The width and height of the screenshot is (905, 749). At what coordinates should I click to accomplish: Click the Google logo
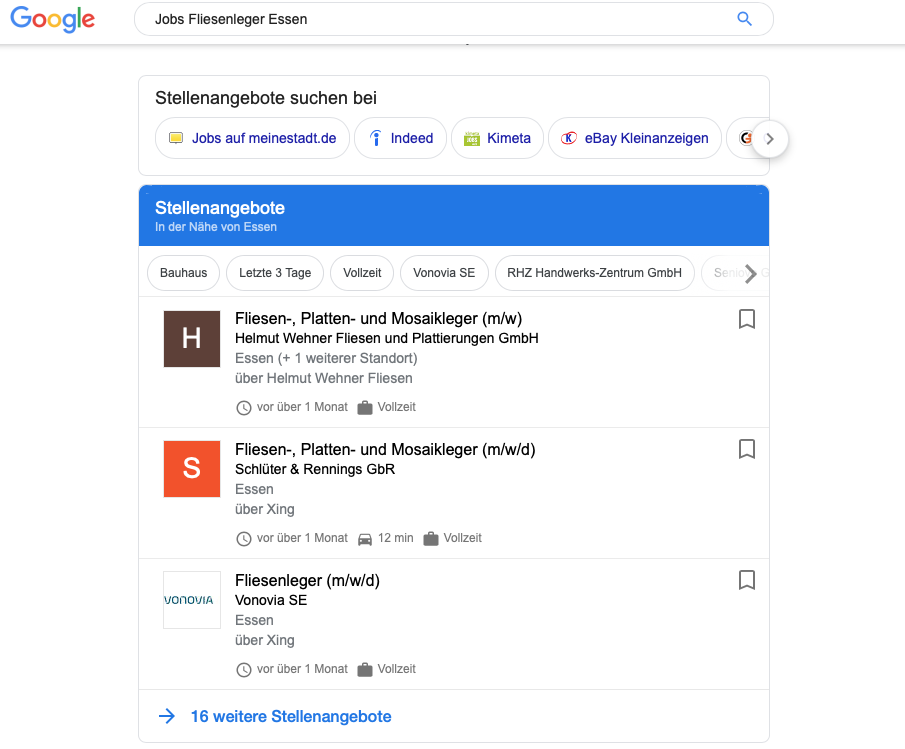53,19
